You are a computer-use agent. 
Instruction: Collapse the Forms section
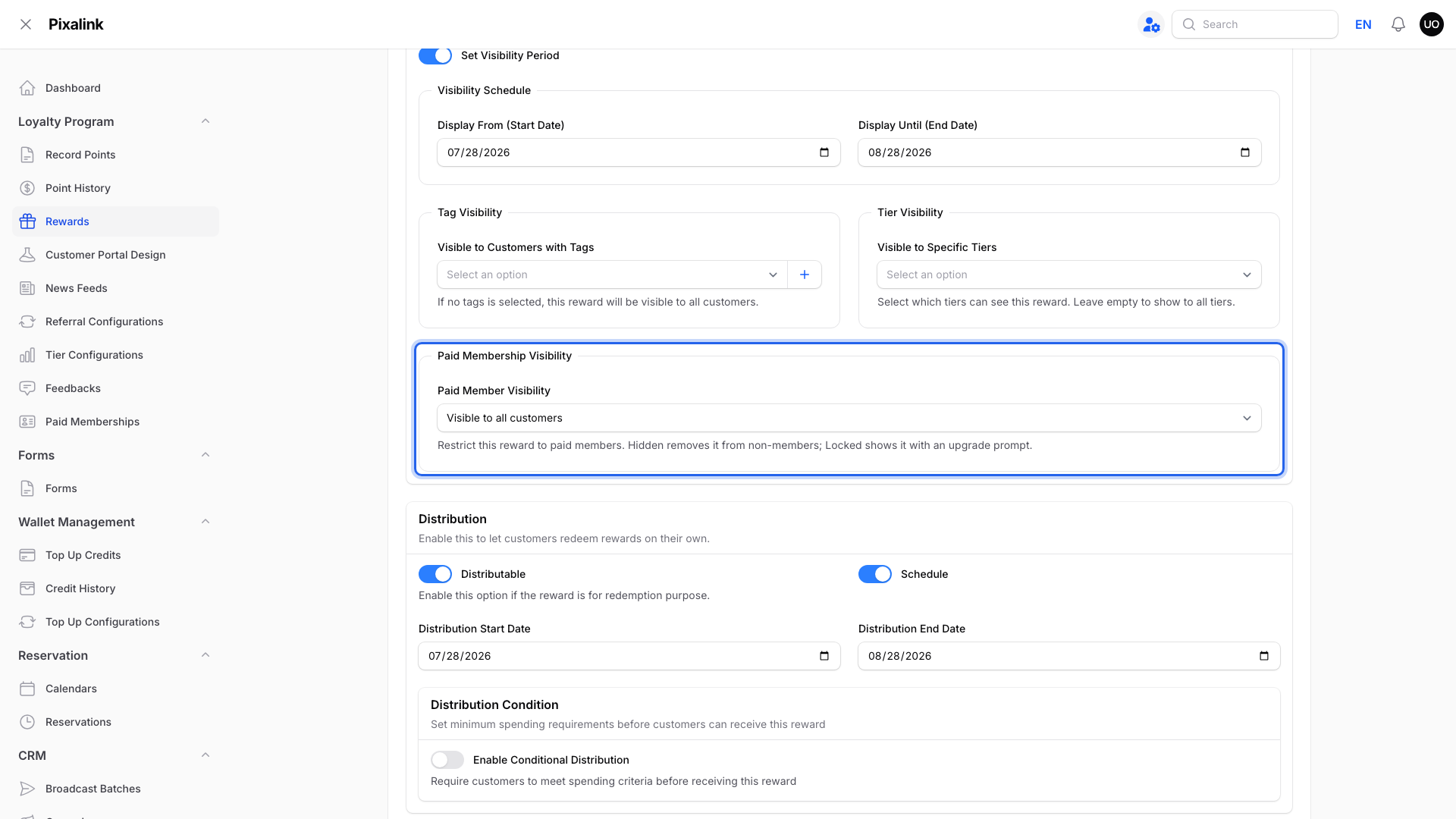(206, 455)
